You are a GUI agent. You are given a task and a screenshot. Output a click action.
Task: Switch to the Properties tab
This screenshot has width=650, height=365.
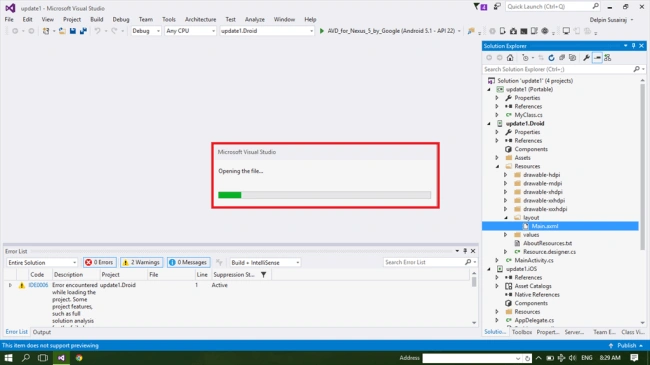548,332
